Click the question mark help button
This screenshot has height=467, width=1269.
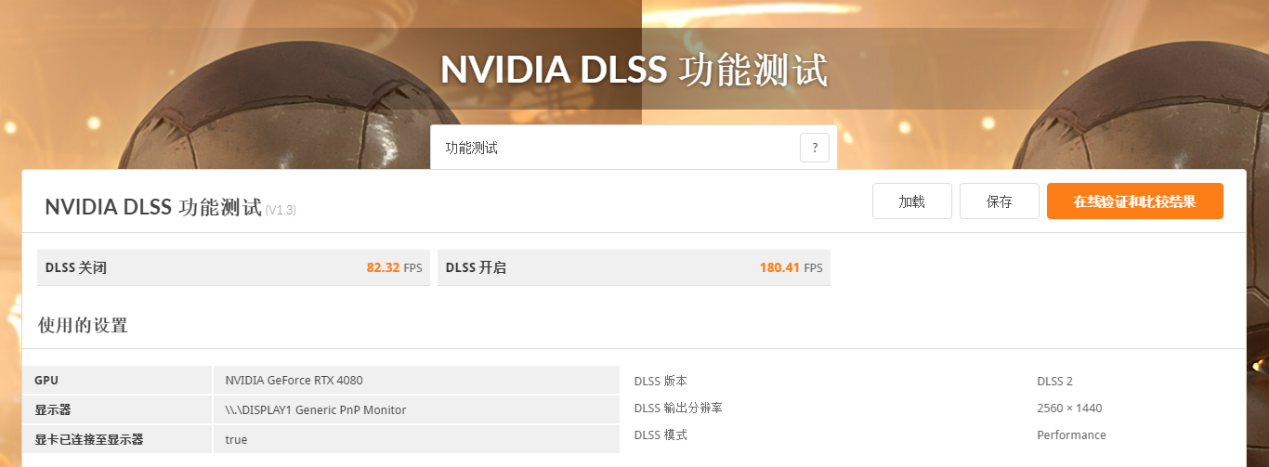point(814,148)
